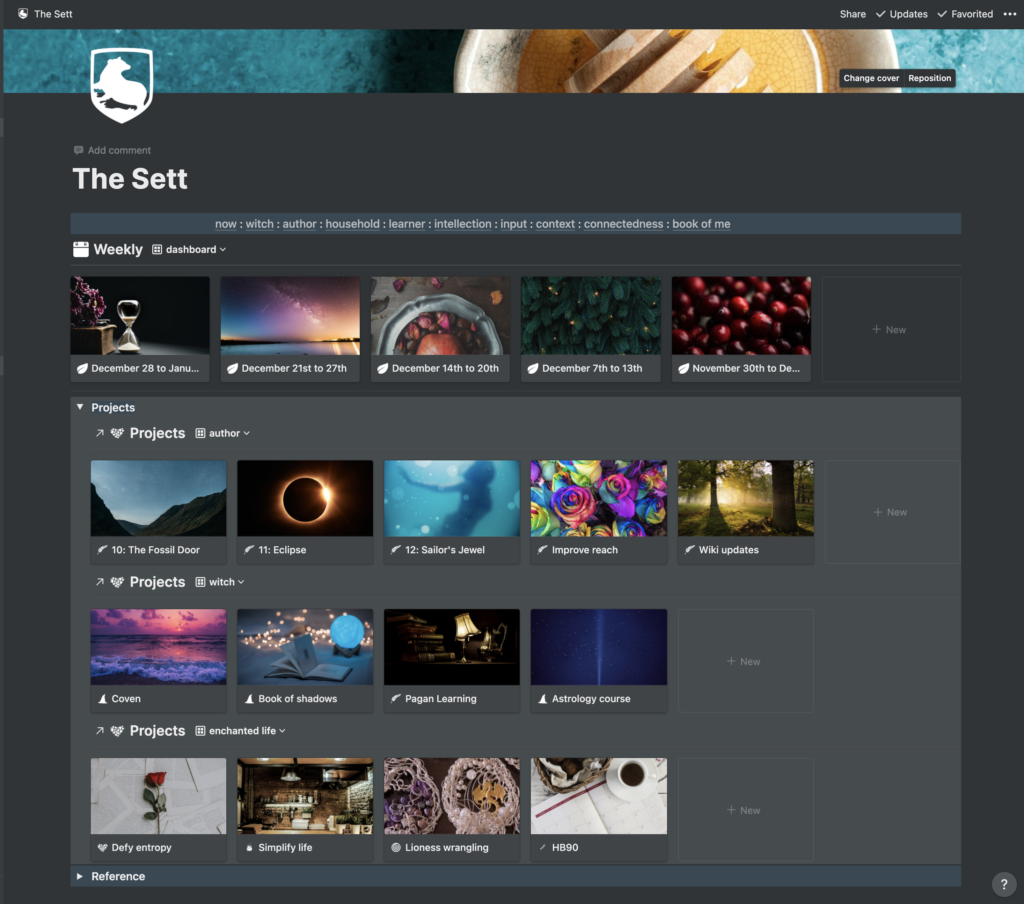Click the page title 'The Sett'
Image resolution: width=1024 pixels, height=904 pixels.
(x=130, y=179)
